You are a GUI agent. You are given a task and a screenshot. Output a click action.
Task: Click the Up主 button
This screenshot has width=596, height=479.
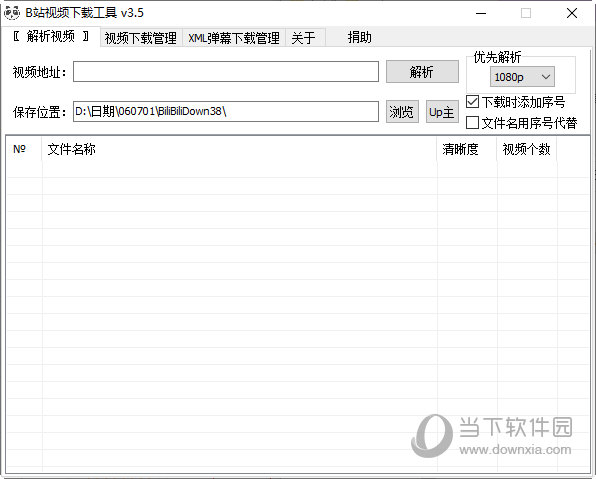tap(442, 112)
